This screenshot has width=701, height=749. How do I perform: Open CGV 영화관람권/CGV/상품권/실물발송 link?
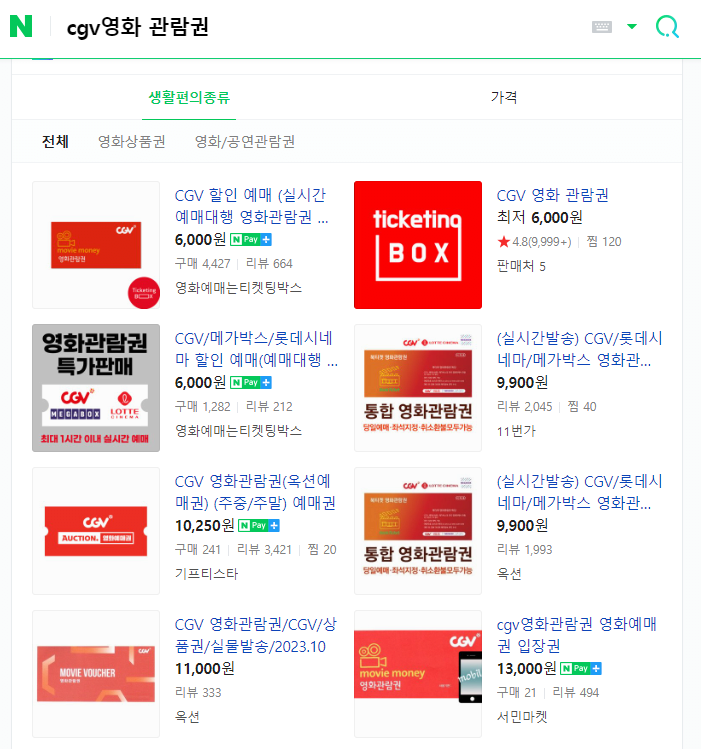[x=256, y=635]
